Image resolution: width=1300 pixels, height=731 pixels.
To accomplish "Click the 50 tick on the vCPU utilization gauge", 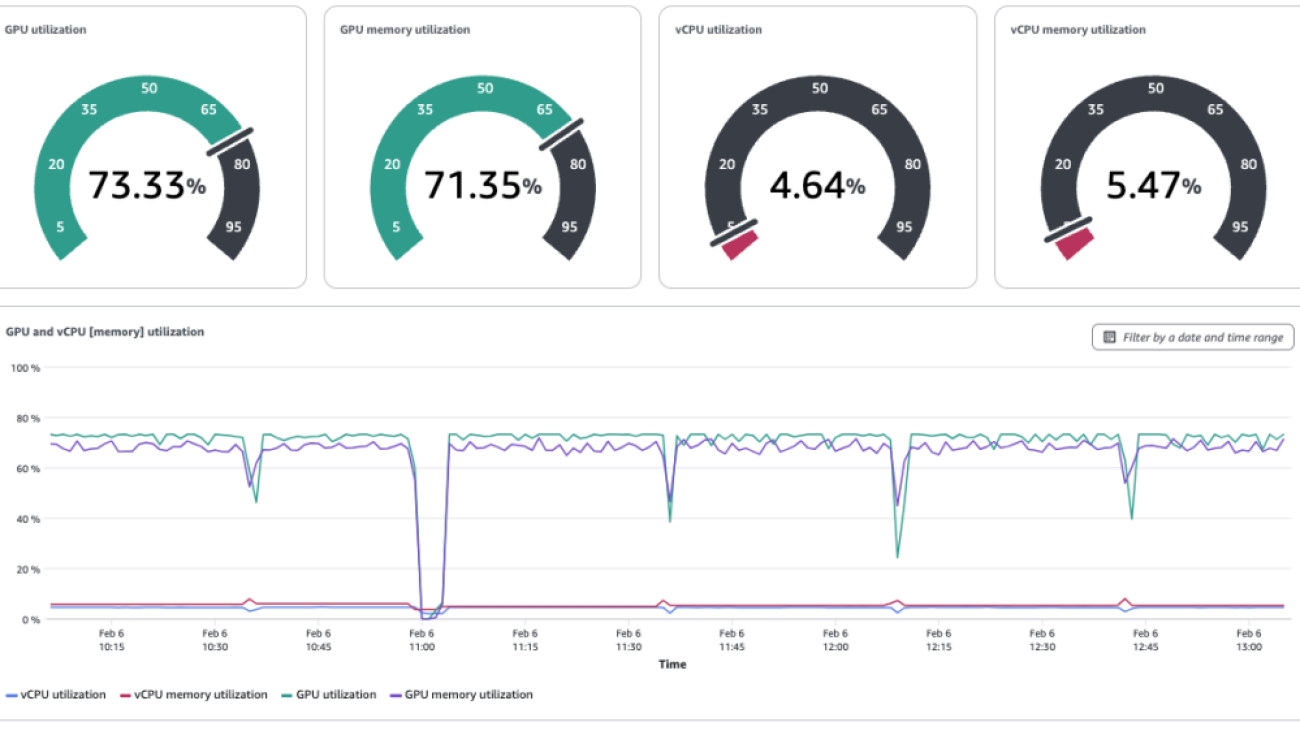I will (x=820, y=89).
